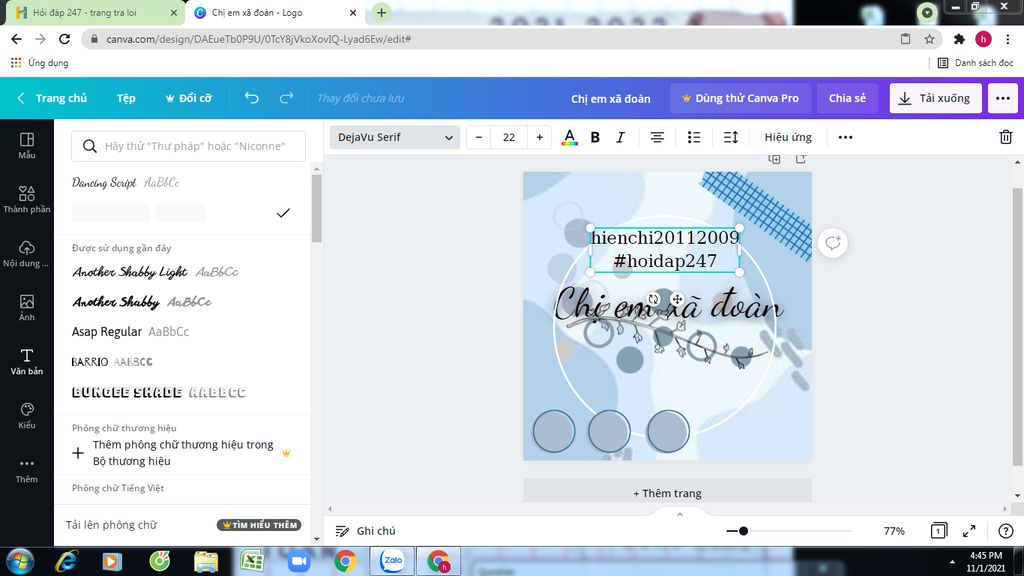The width and height of the screenshot is (1024, 576).
Task: Open the Tệp menu
Action: point(126,98)
